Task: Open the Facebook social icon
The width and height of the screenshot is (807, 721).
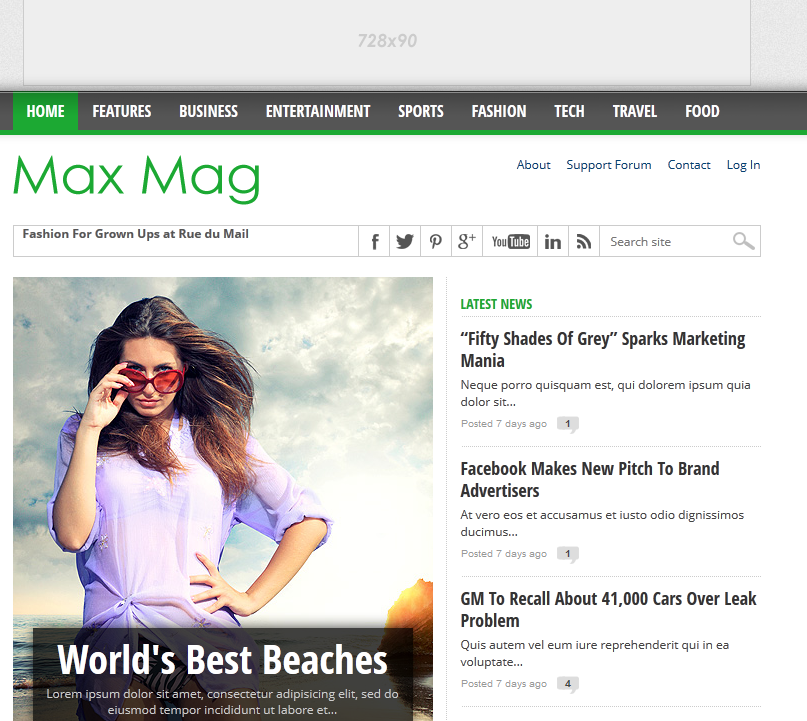Action: 374,241
